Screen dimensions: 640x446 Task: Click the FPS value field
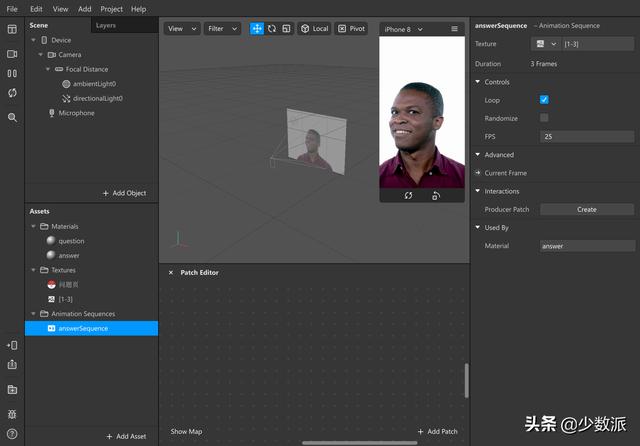[587, 136]
